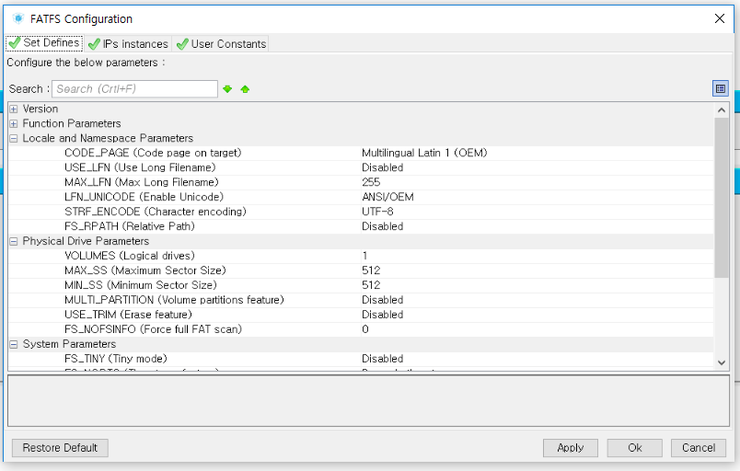Image resolution: width=740 pixels, height=471 pixels.
Task: Select the FS_NOFSINFO (Force full FAT scan) row
Action: pyautogui.click(x=361, y=329)
